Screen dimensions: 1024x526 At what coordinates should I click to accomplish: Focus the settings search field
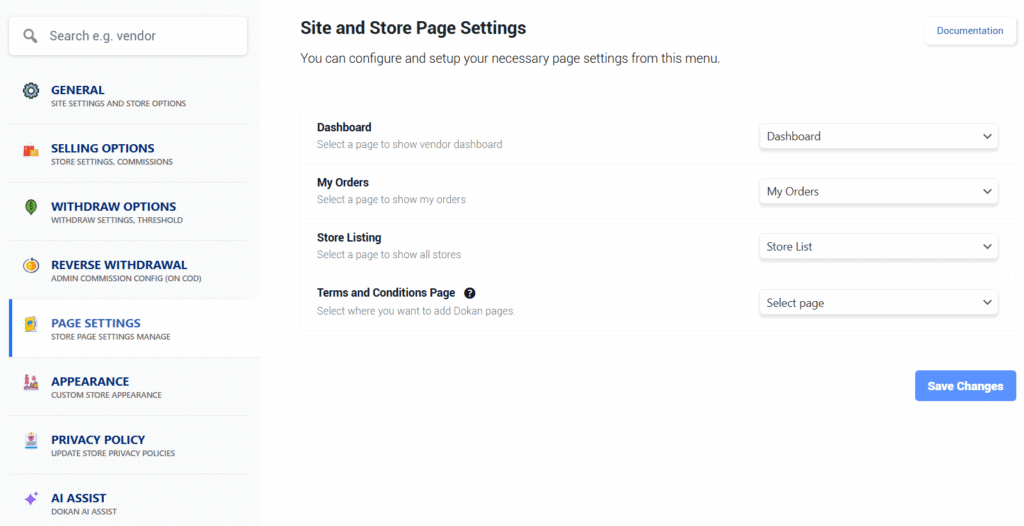click(140, 36)
